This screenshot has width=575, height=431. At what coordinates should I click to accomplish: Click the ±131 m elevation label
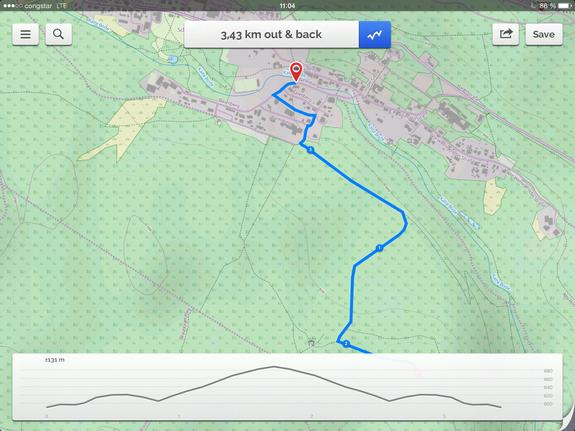[55, 360]
